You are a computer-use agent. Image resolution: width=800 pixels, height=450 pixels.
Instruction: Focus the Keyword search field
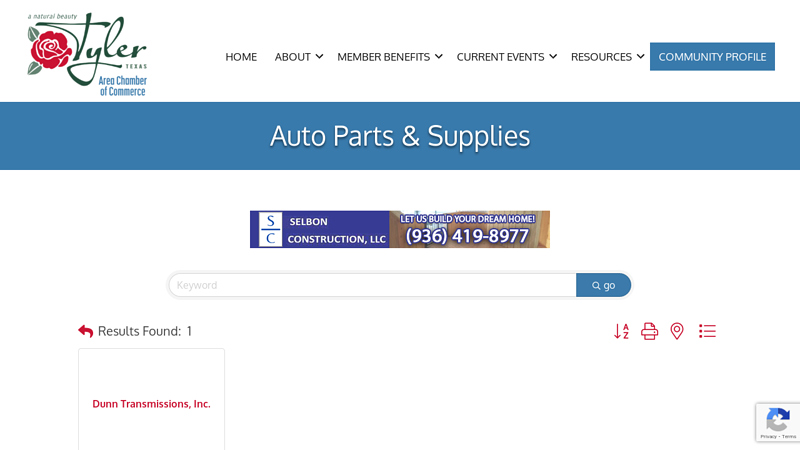pyautogui.click(x=372, y=285)
